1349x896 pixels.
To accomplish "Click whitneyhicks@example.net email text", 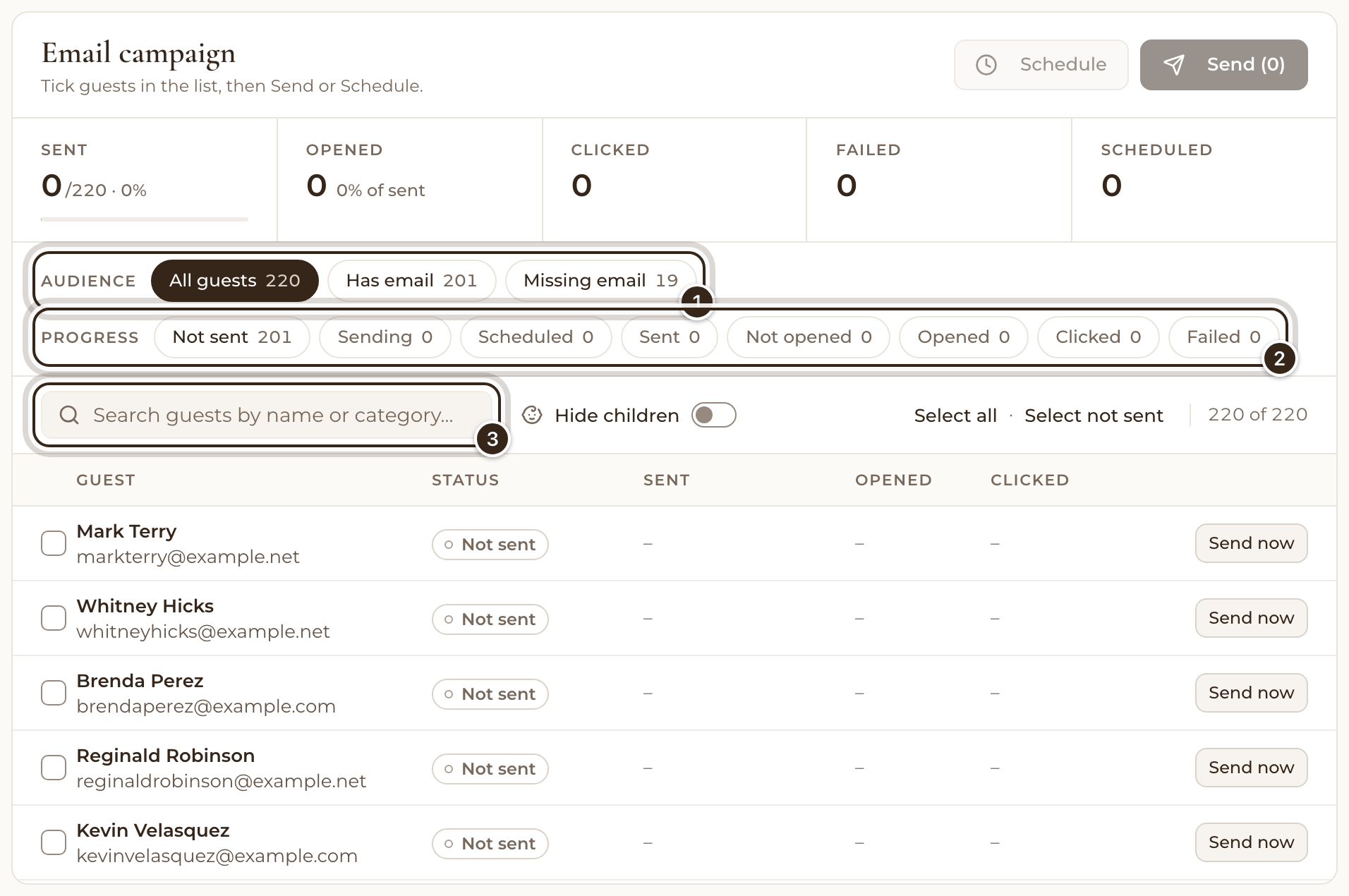I will (x=203, y=631).
